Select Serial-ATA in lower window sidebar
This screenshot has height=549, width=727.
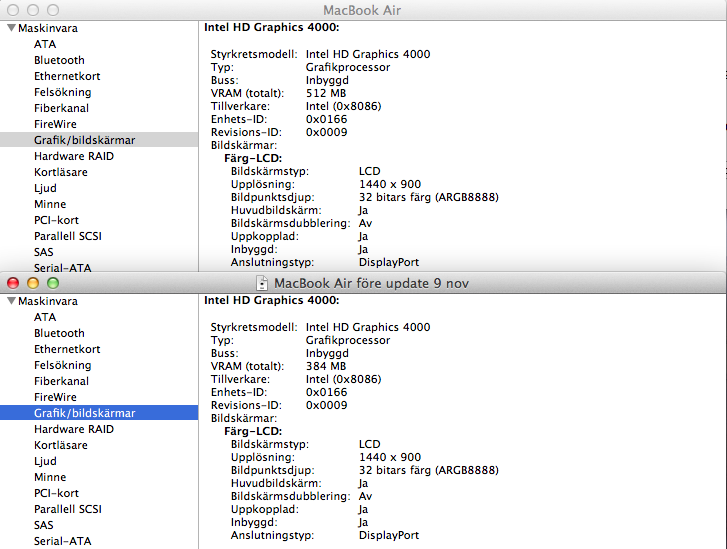(63, 541)
